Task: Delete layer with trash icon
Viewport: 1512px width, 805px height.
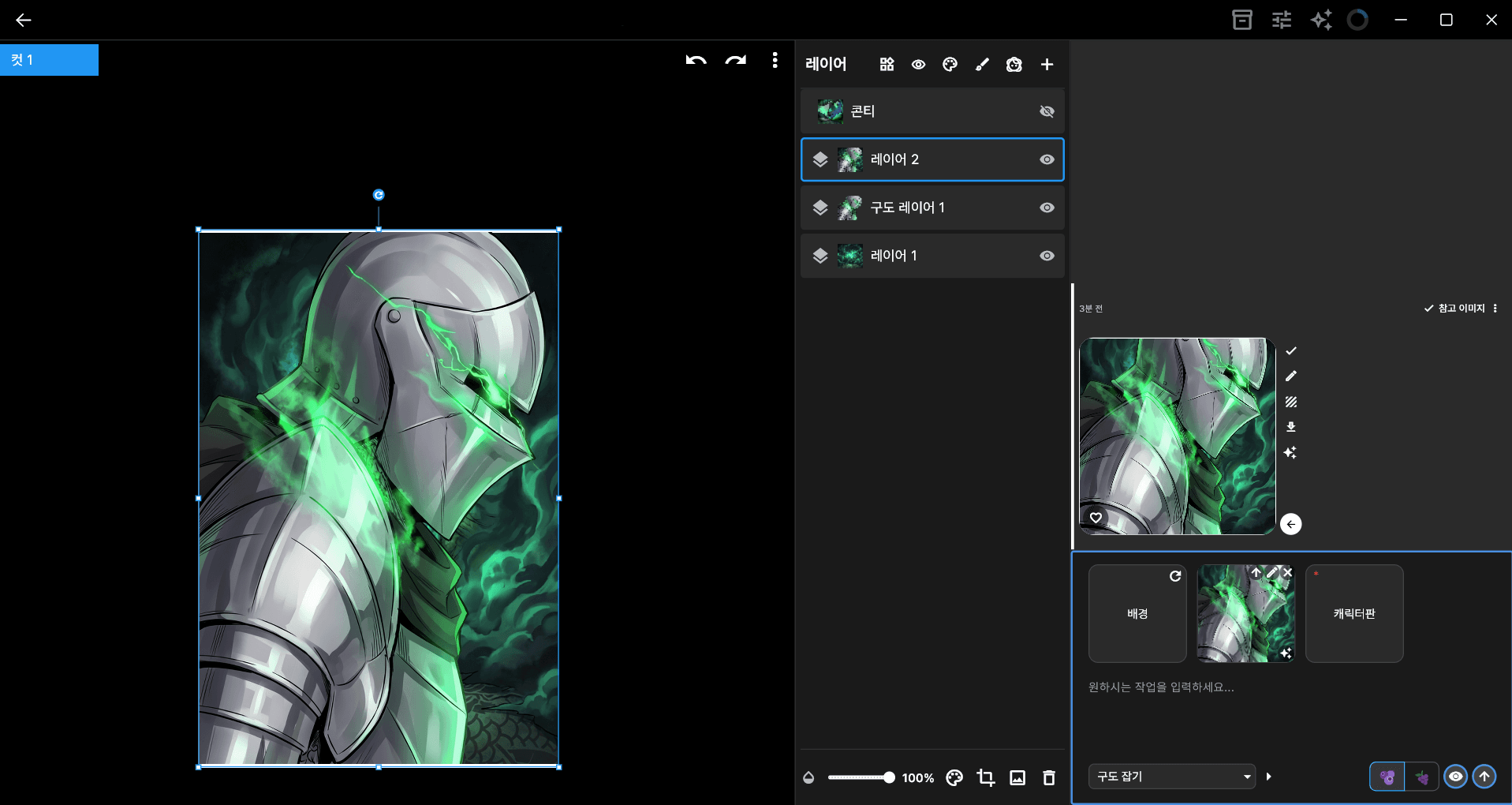Action: coord(1049,777)
